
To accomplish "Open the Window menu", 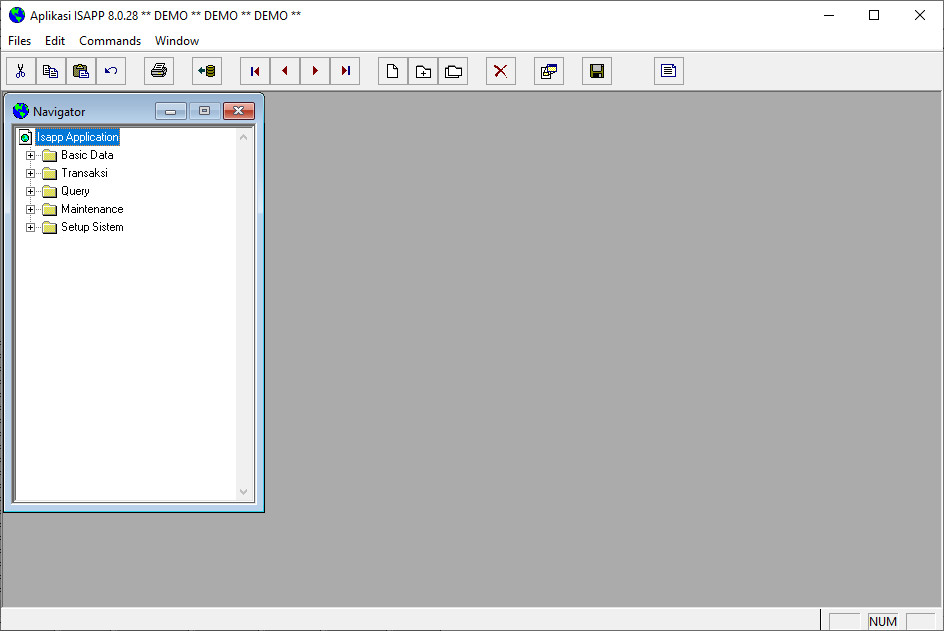I will point(176,41).
